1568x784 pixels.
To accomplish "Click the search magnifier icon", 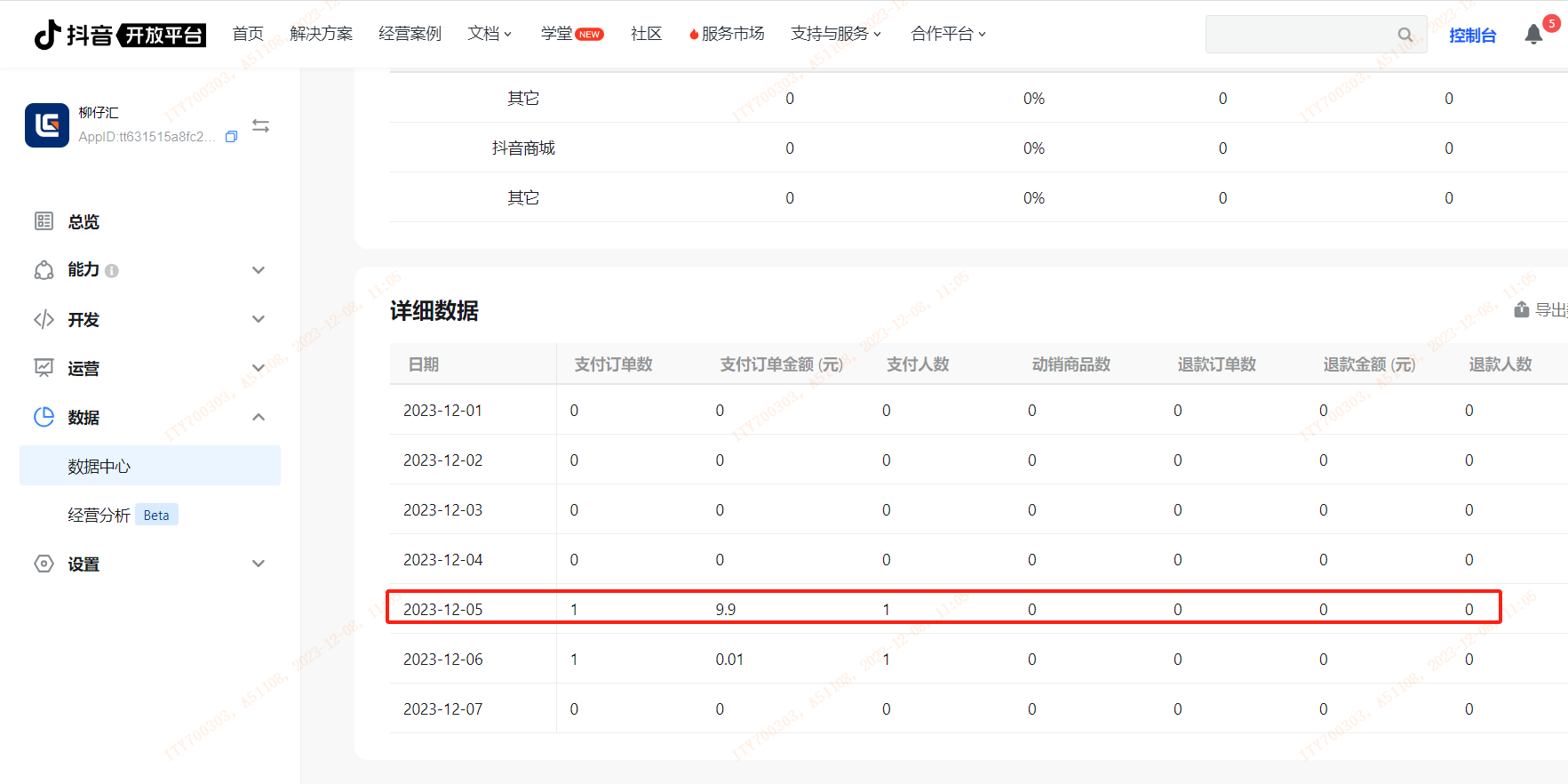I will (1405, 35).
